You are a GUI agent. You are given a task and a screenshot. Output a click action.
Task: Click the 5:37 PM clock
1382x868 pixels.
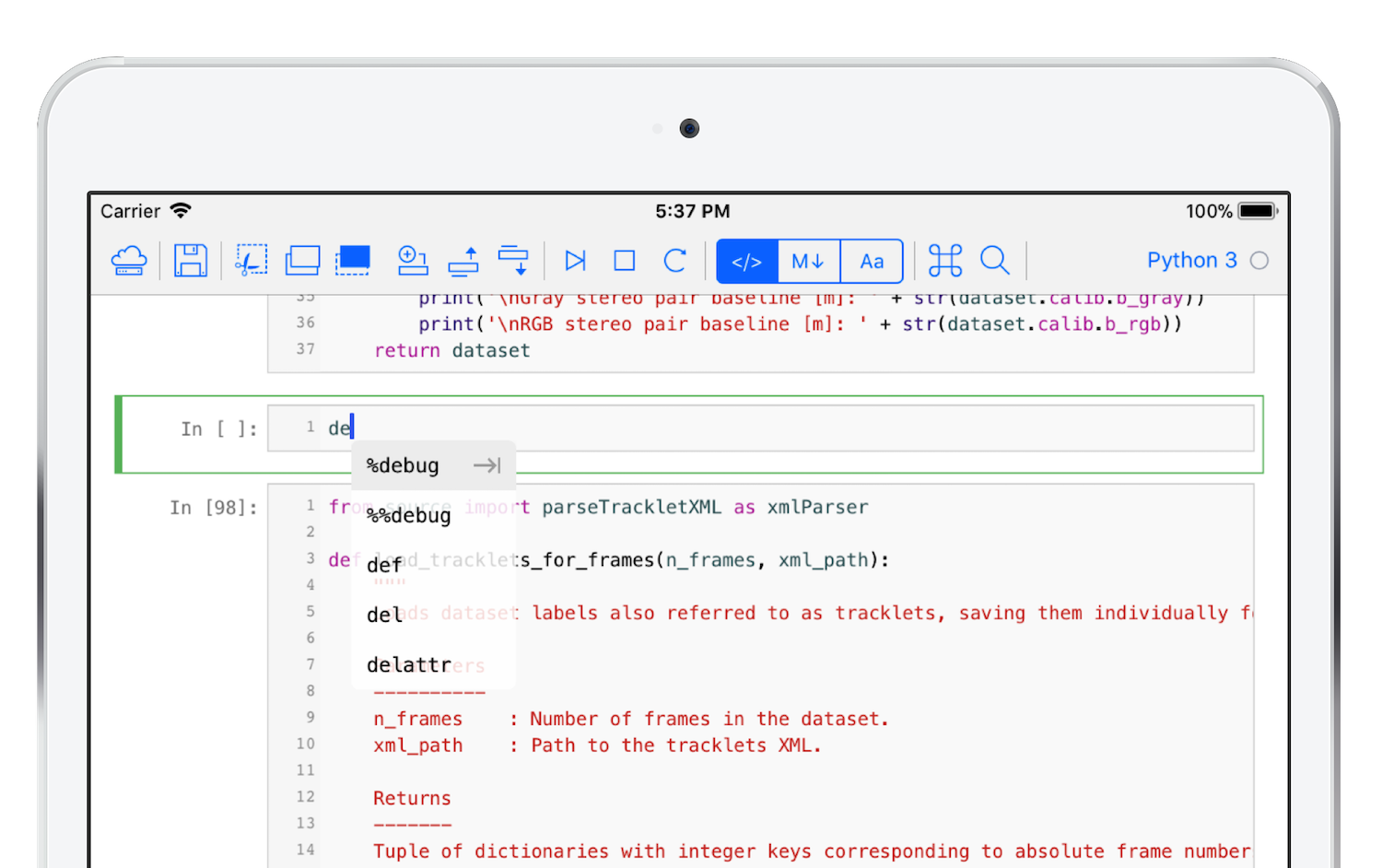point(693,211)
